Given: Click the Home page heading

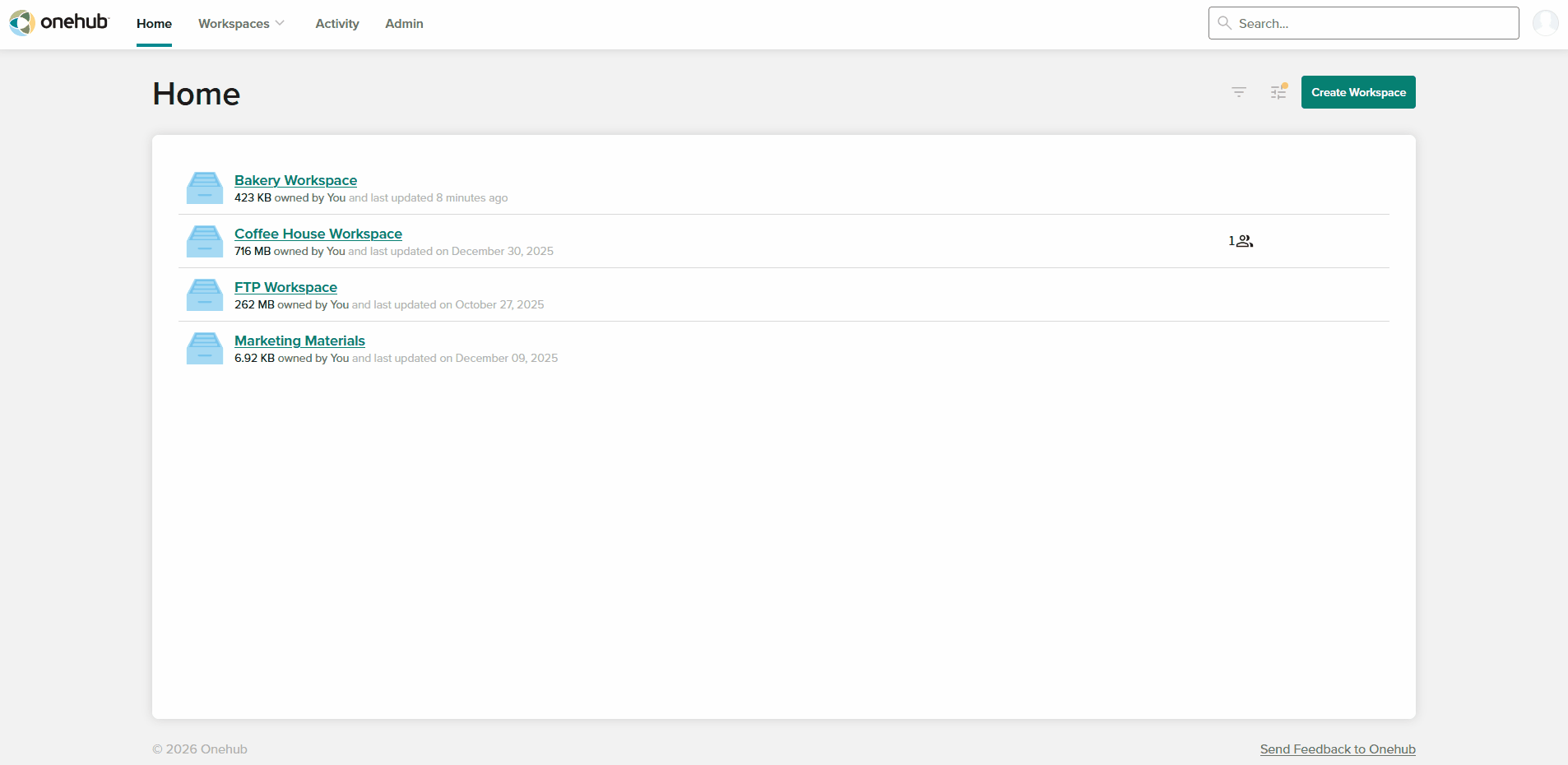Looking at the screenshot, I should pyautogui.click(x=197, y=94).
